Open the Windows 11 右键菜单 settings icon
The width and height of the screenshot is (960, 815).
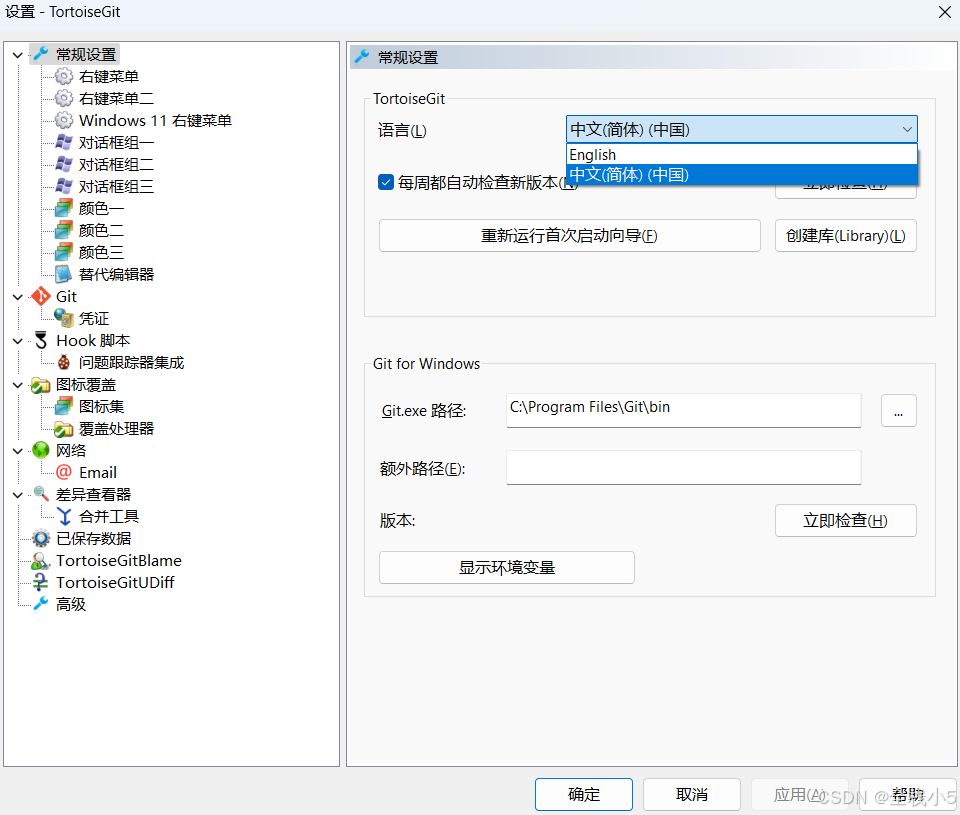[64, 120]
